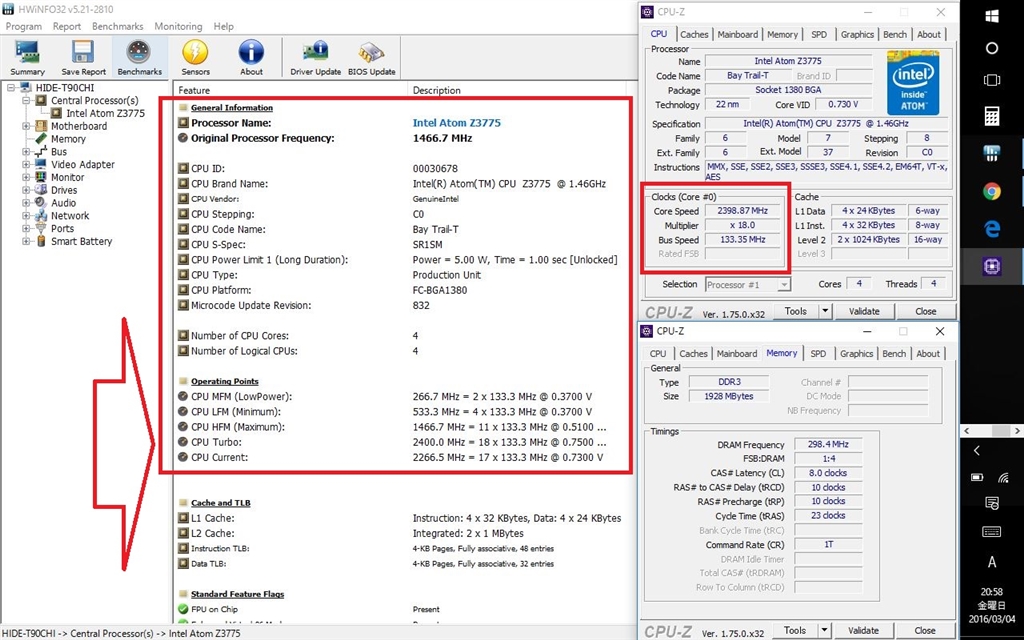Switch to Mainboard tab in upper CPU-Z window
The height and width of the screenshot is (640, 1024).
(x=737, y=34)
